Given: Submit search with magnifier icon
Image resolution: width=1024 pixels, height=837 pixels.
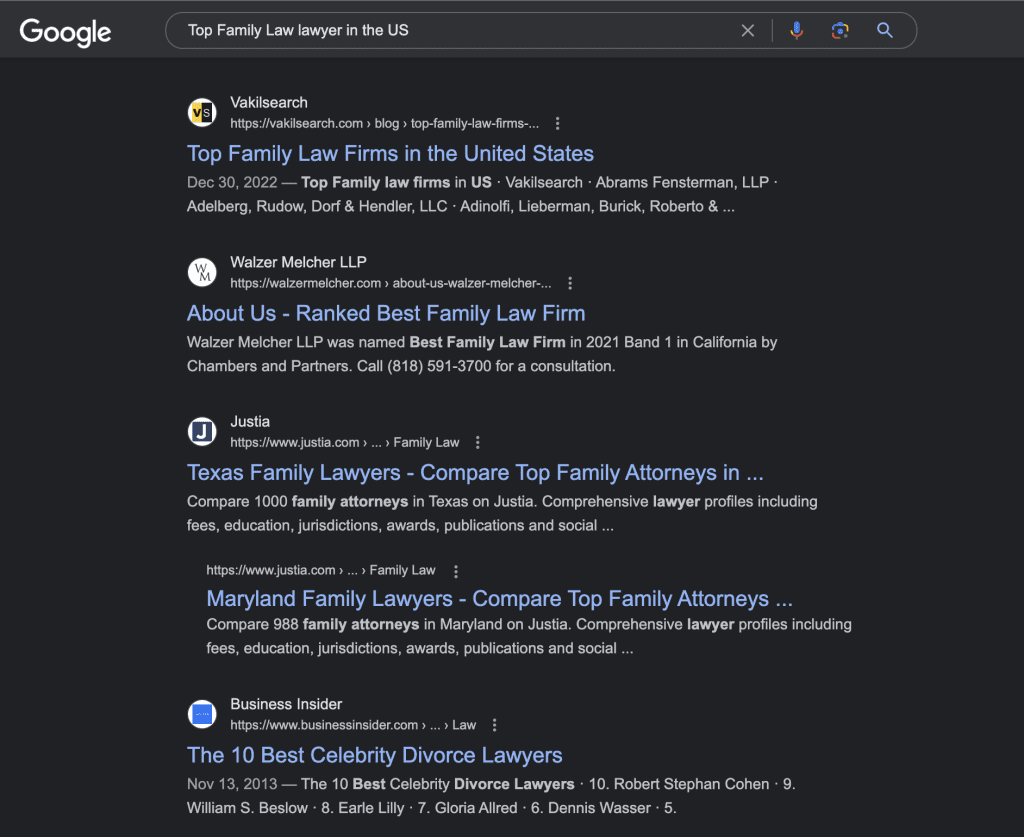Looking at the screenshot, I should pos(884,30).
